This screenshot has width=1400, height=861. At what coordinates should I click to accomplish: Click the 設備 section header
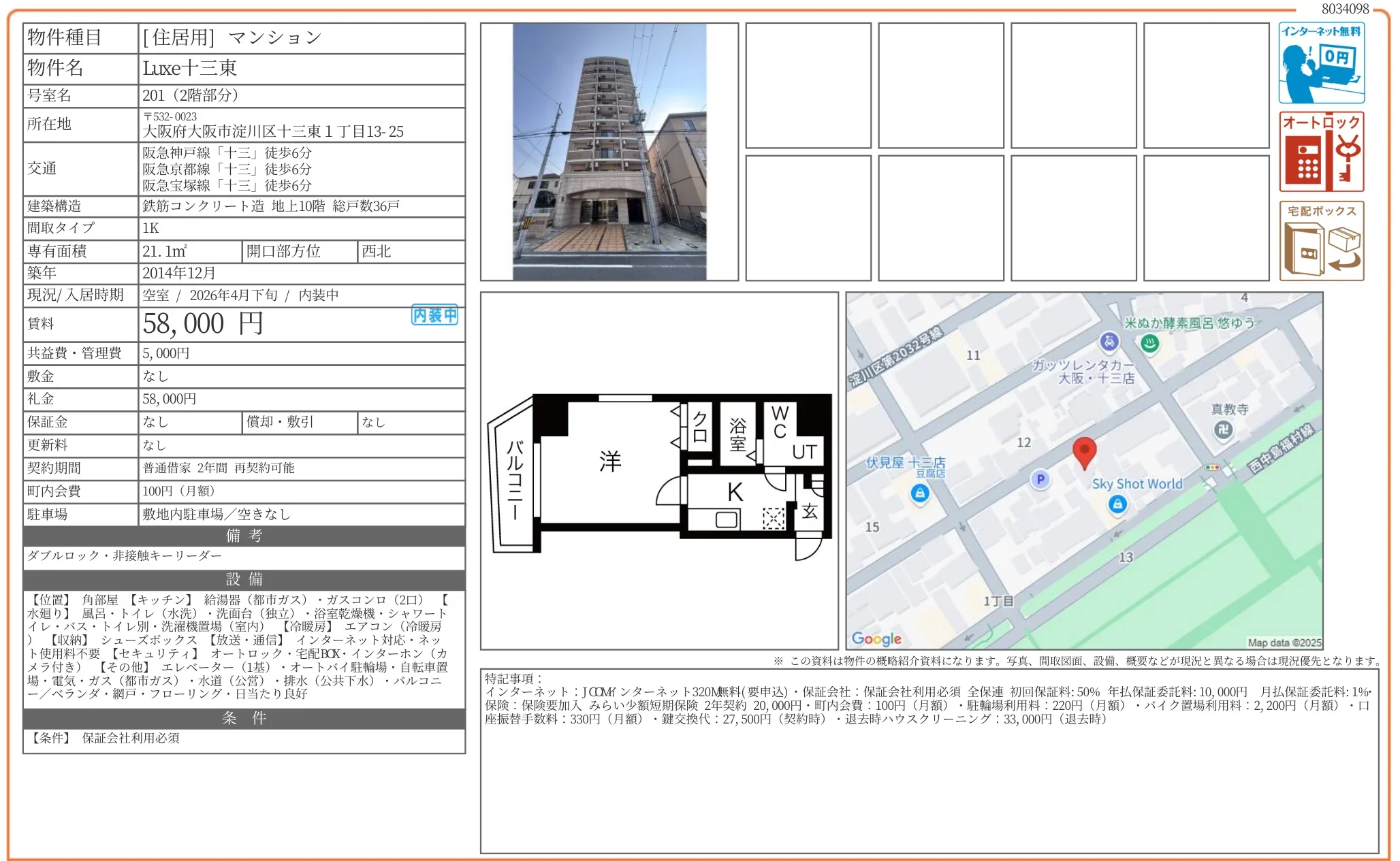244,579
